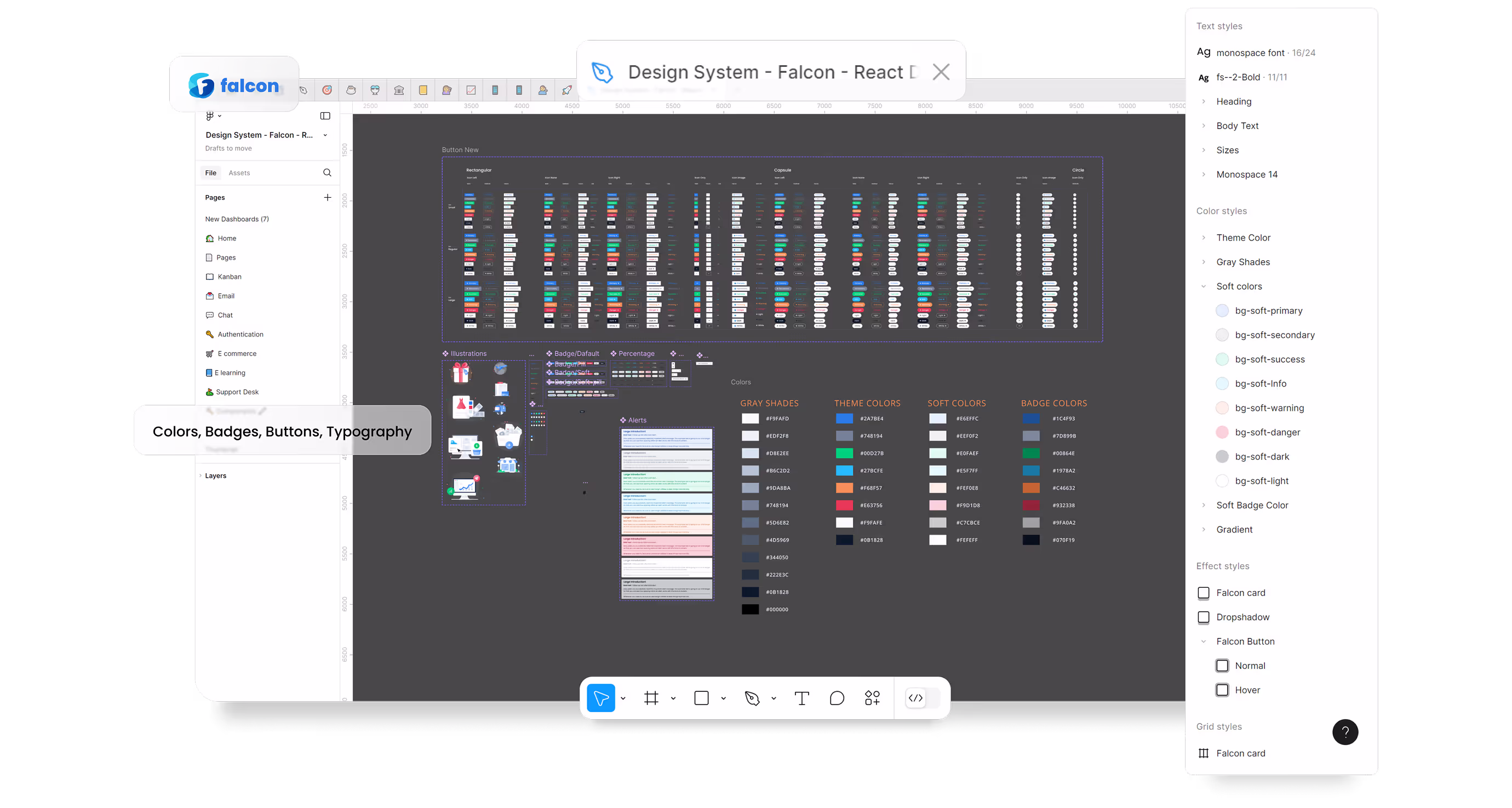Add a new page
1512x808 pixels.
click(328, 198)
